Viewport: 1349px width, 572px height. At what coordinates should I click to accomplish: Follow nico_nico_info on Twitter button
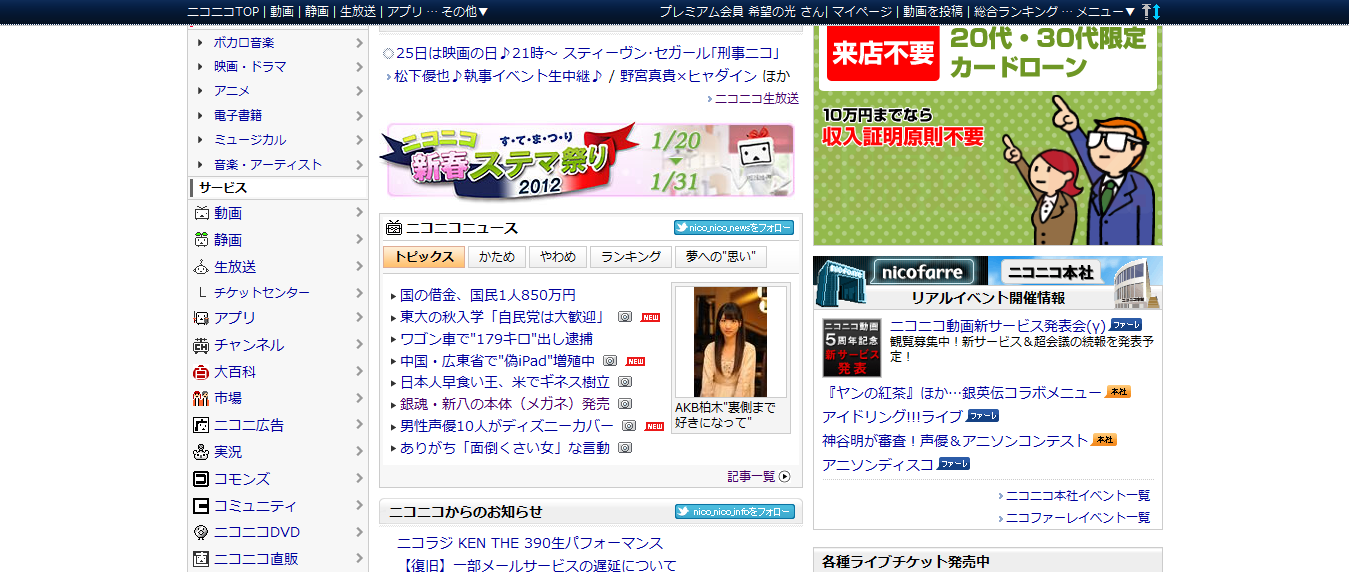coord(735,512)
